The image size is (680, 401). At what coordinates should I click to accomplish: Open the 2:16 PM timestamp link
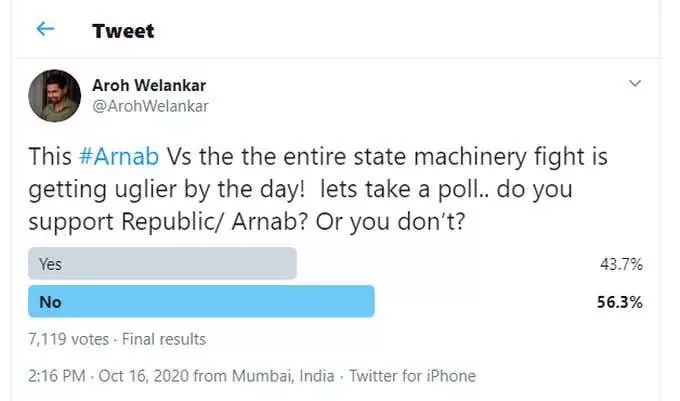tap(57, 376)
